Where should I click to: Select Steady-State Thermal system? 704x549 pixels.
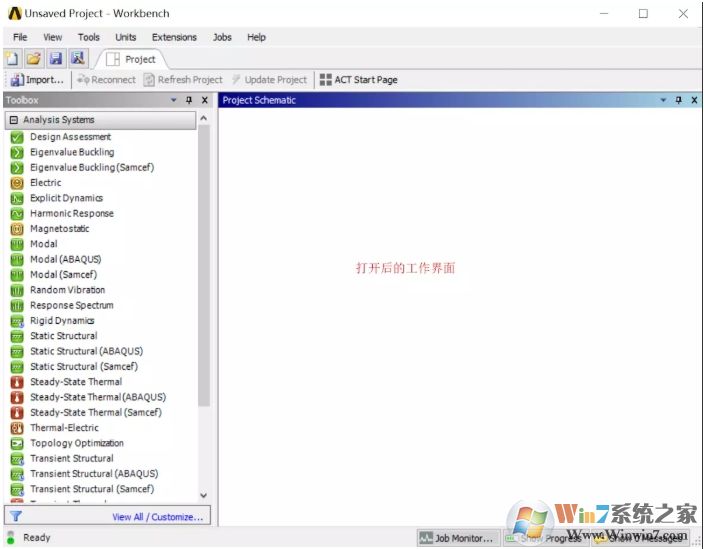(x=76, y=382)
